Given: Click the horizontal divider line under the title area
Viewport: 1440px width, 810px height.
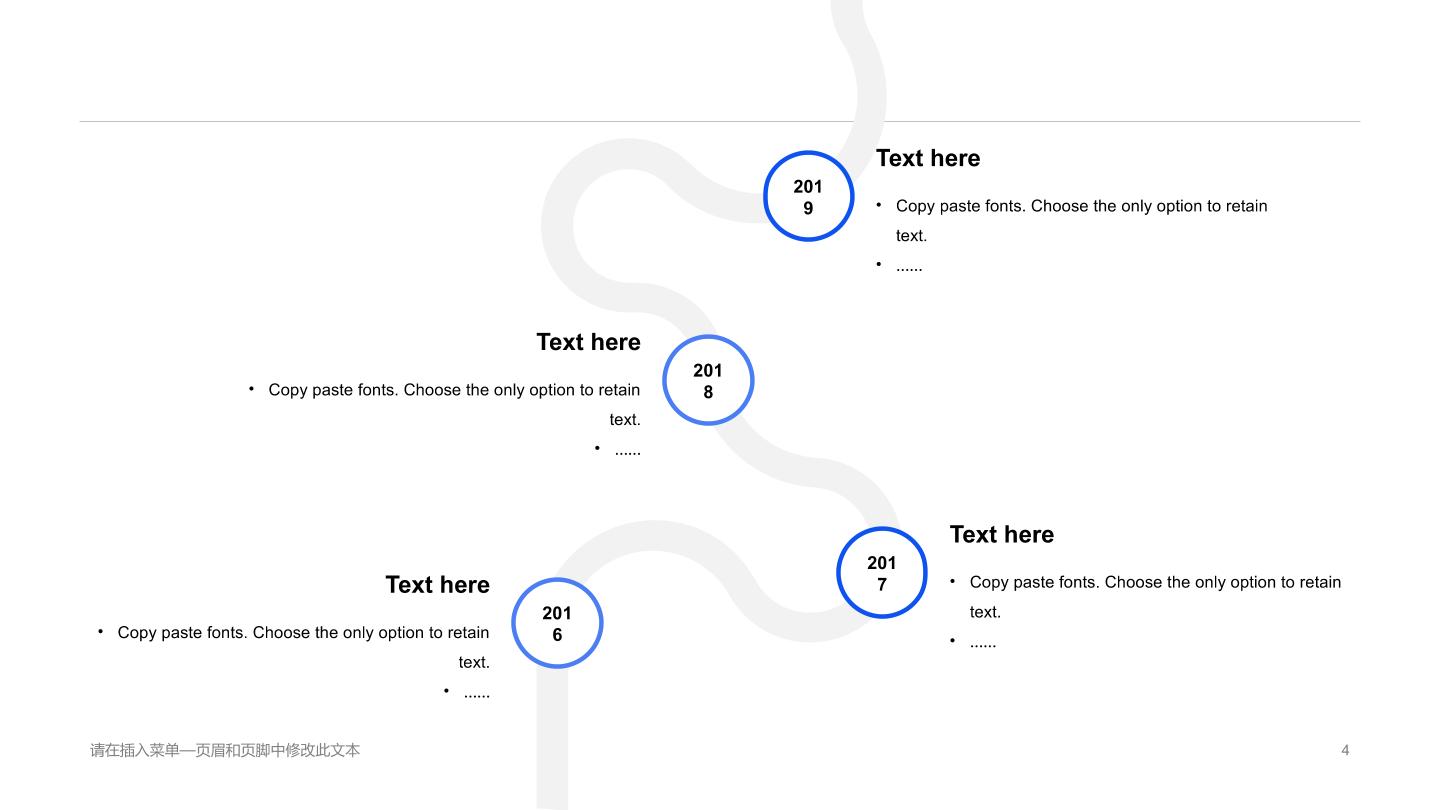Looking at the screenshot, I should (x=720, y=122).
